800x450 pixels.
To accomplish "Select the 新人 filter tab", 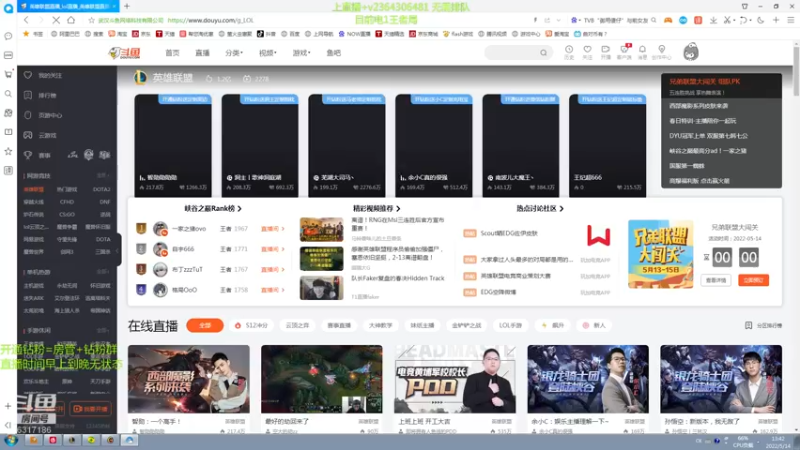I will 595,325.
